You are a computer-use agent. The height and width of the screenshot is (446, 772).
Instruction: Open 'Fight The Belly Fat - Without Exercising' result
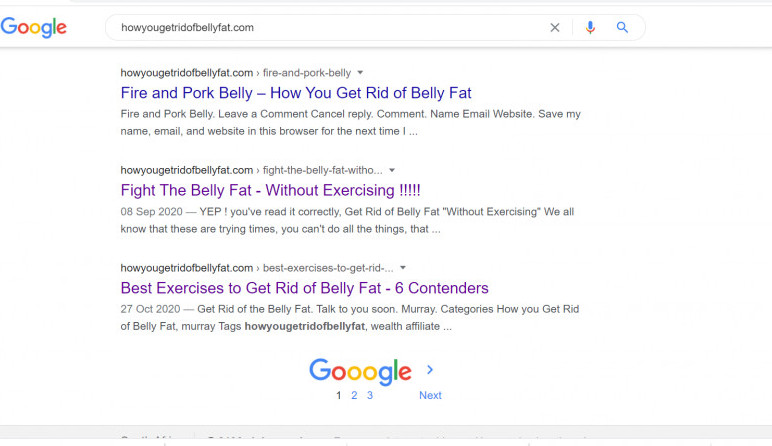[270, 190]
